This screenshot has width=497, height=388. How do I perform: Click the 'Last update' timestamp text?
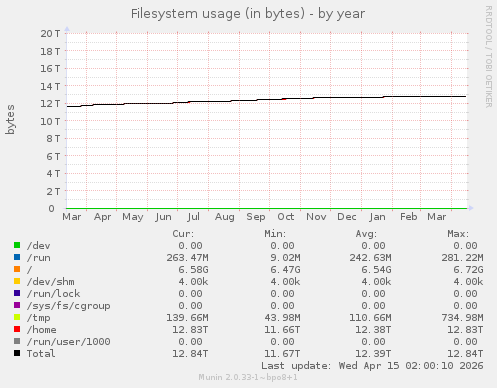click(372, 366)
